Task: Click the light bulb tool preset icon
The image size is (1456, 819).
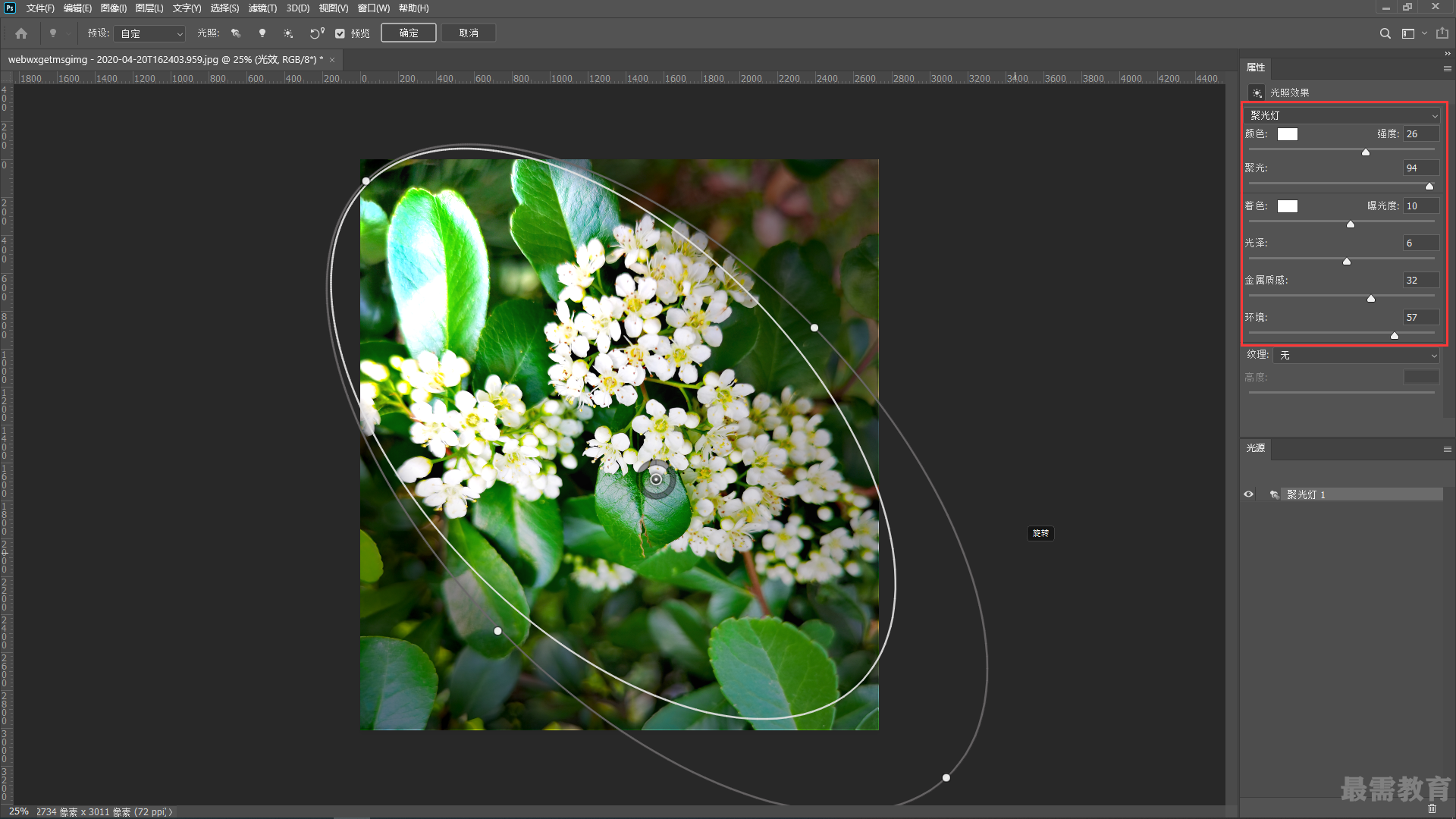Action: click(x=53, y=33)
